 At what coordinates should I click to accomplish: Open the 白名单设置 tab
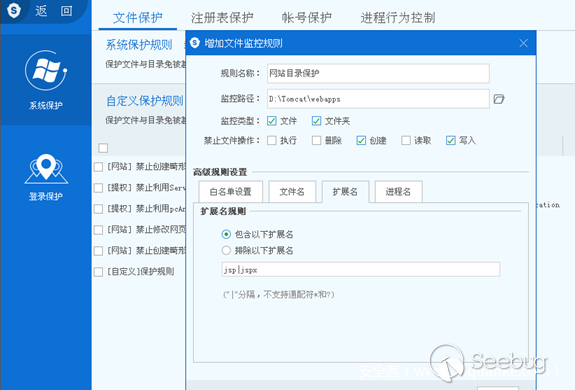231,191
